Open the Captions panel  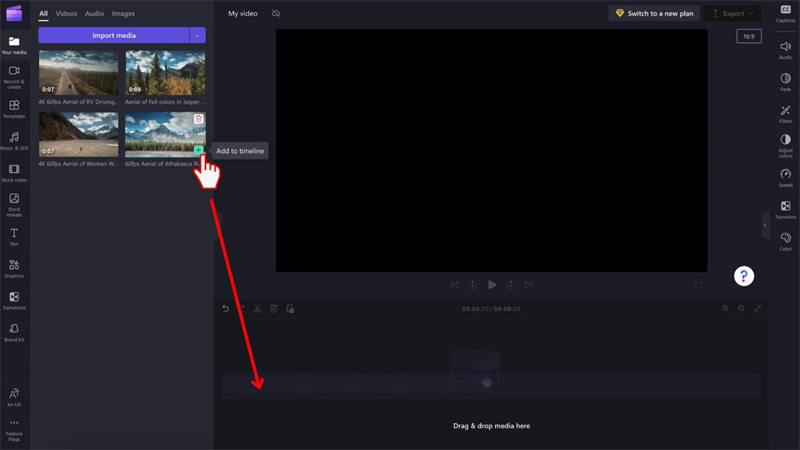[785, 13]
